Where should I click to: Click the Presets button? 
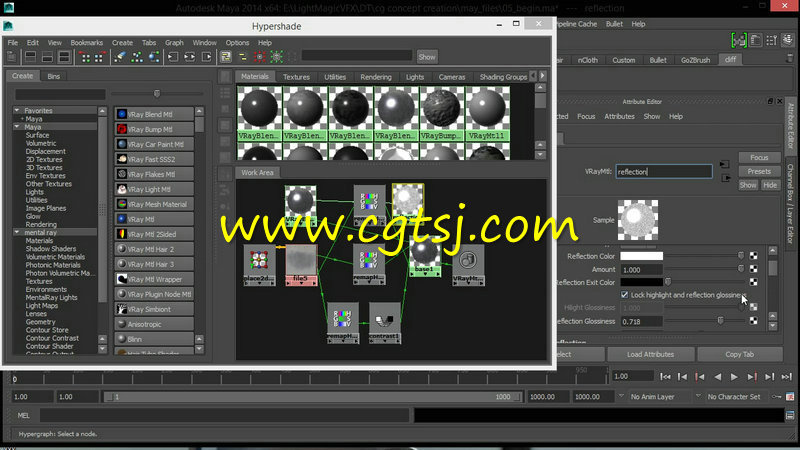759,171
